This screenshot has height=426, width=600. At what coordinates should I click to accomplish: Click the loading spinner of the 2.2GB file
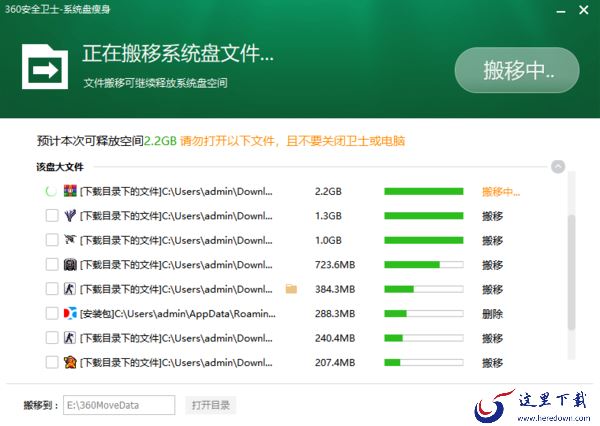point(51,191)
